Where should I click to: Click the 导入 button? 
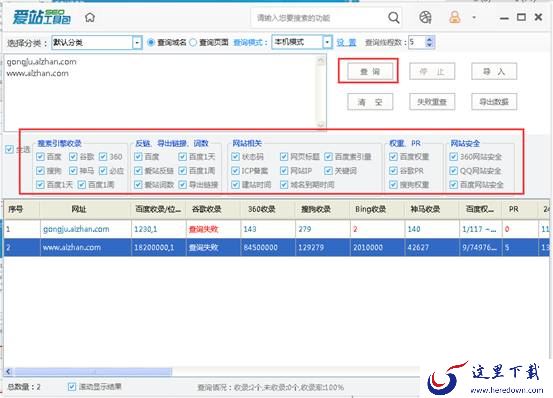(x=494, y=72)
